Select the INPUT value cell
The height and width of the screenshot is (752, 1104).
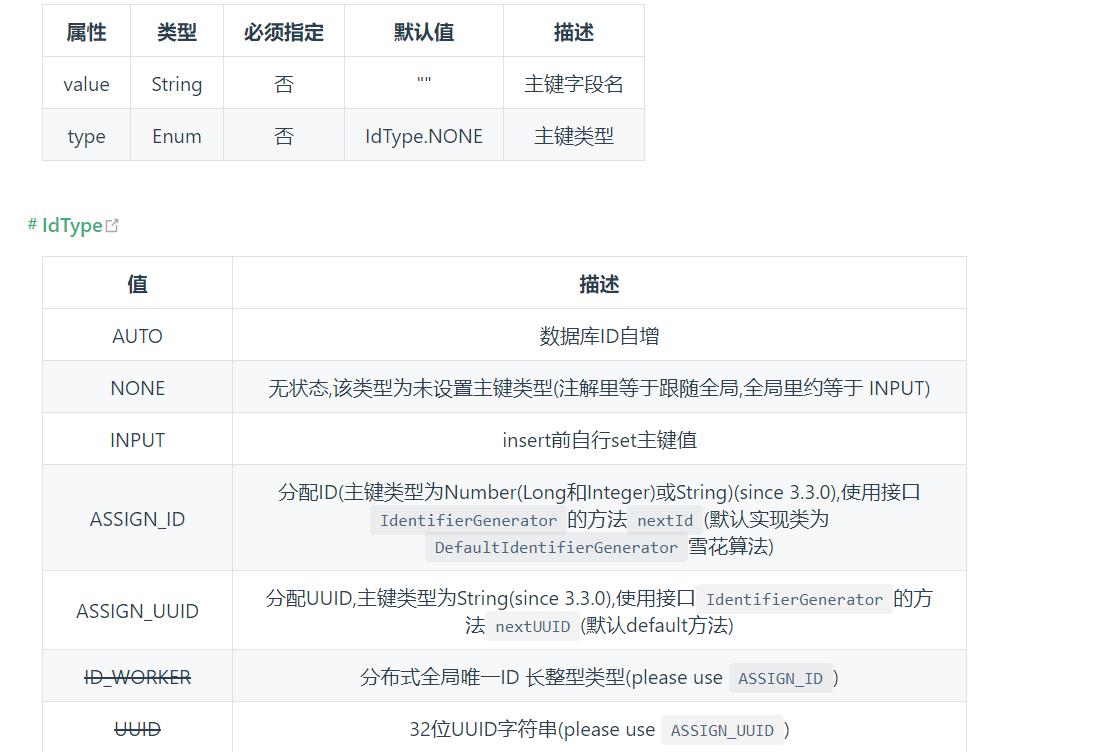coord(137,440)
